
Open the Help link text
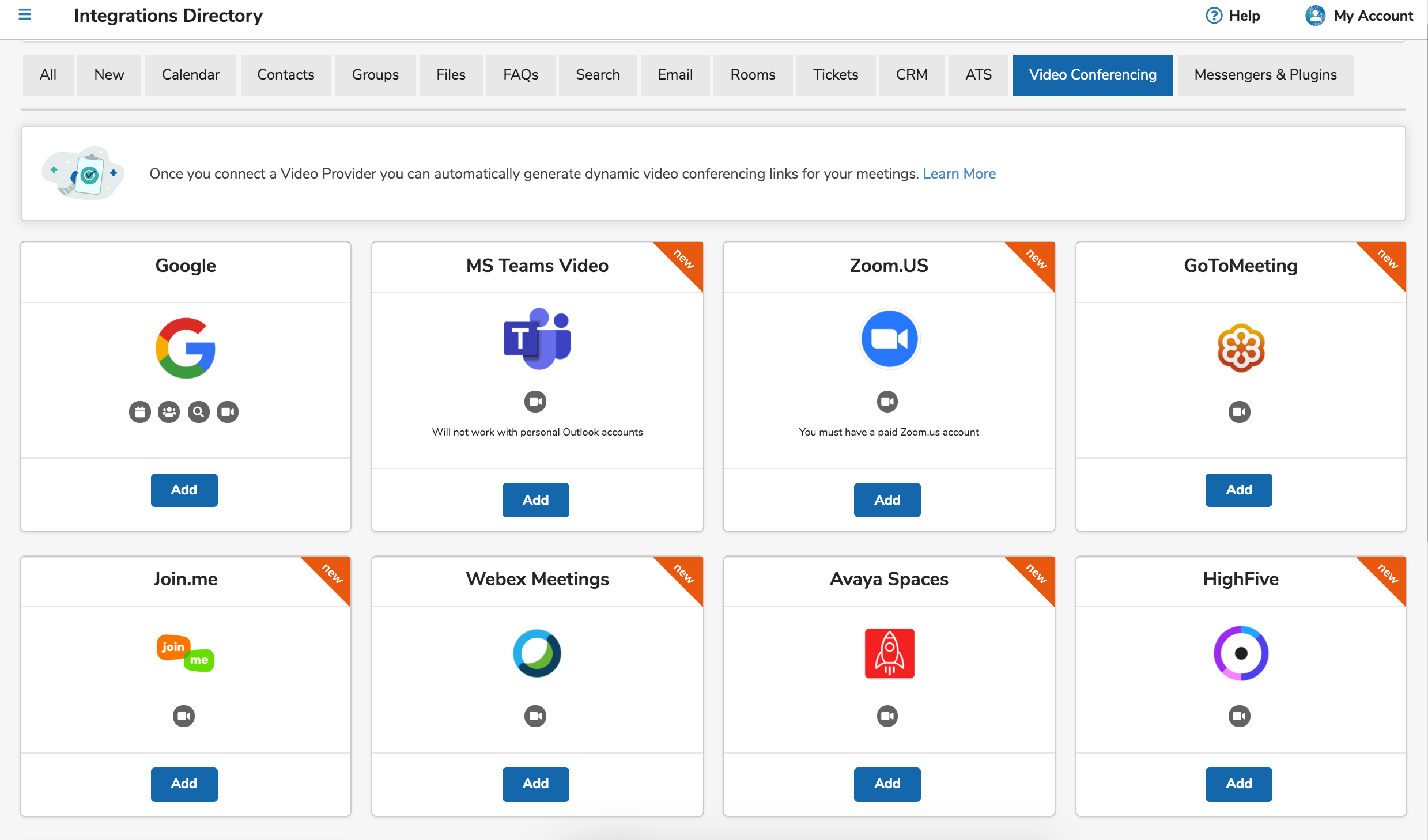pyautogui.click(x=1245, y=16)
